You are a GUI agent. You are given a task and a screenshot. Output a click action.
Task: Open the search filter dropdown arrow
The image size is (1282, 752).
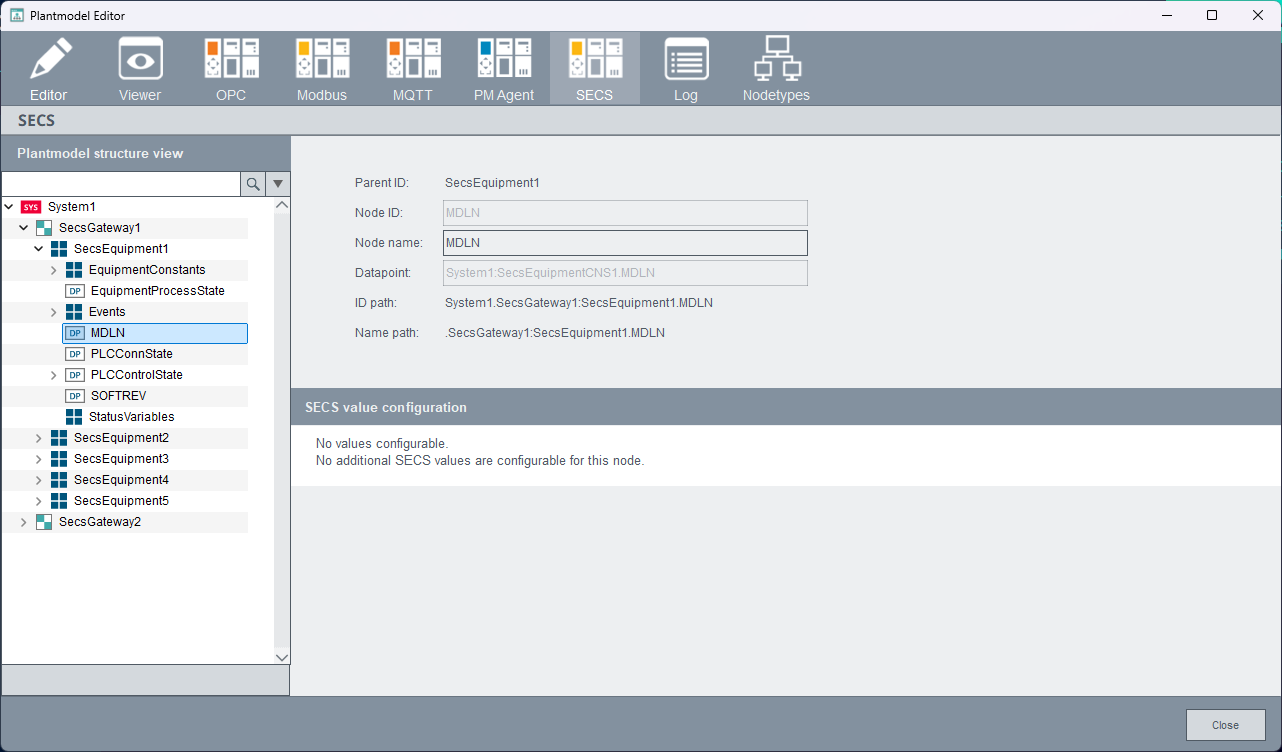click(x=278, y=184)
